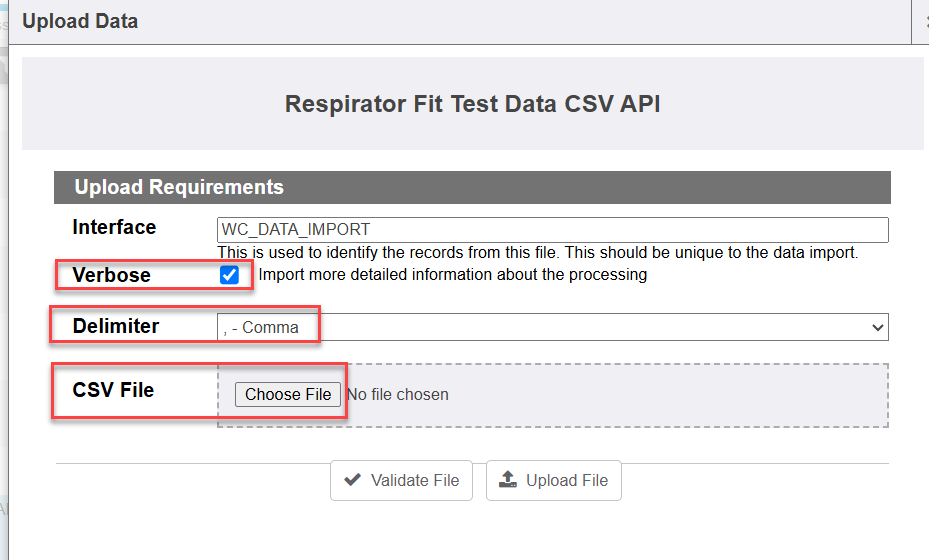Open the Delimiter dropdown showing Comma
Image resolution: width=929 pixels, height=560 pixels.
tap(552, 327)
